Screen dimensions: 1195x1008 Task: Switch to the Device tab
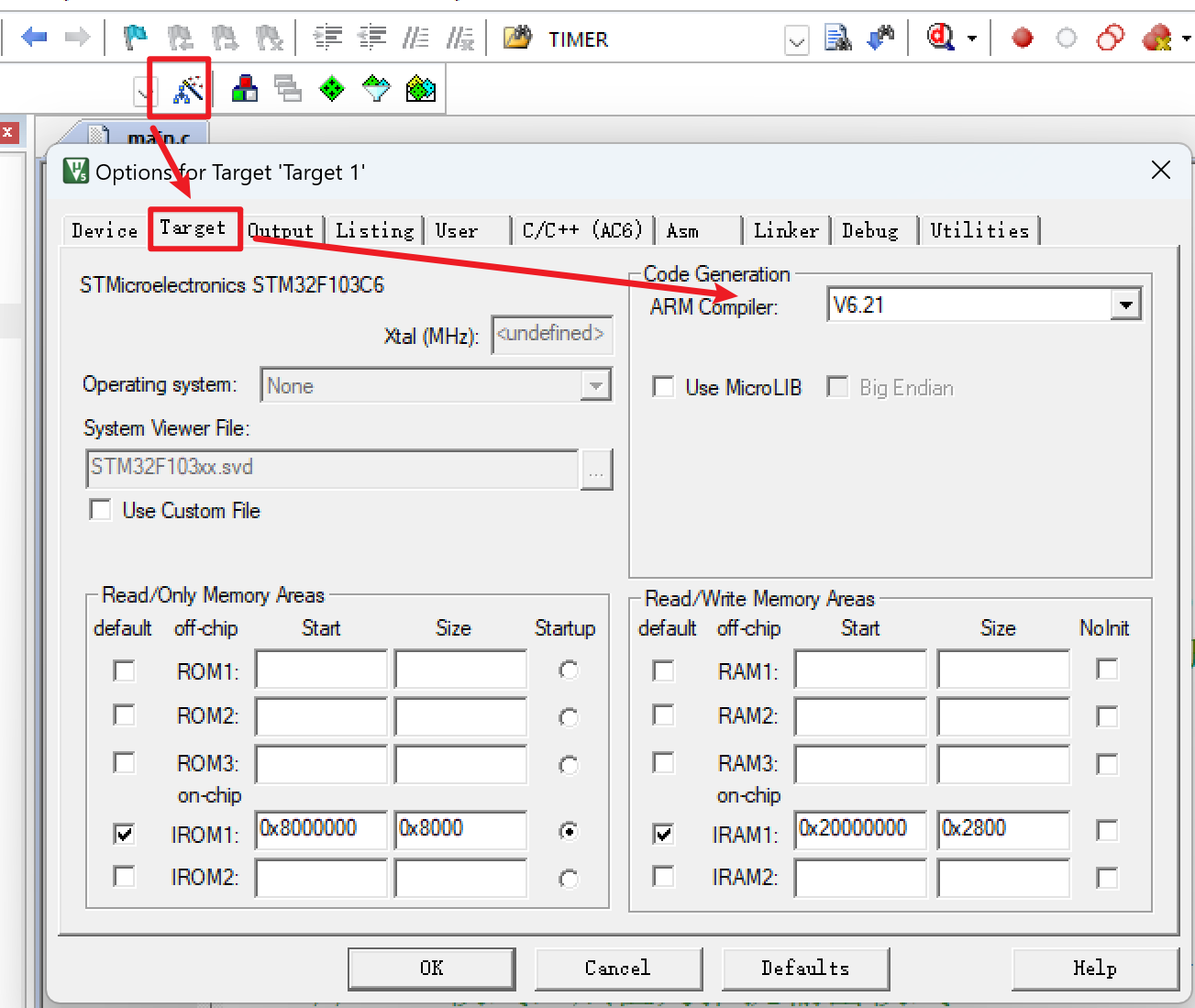point(105,230)
